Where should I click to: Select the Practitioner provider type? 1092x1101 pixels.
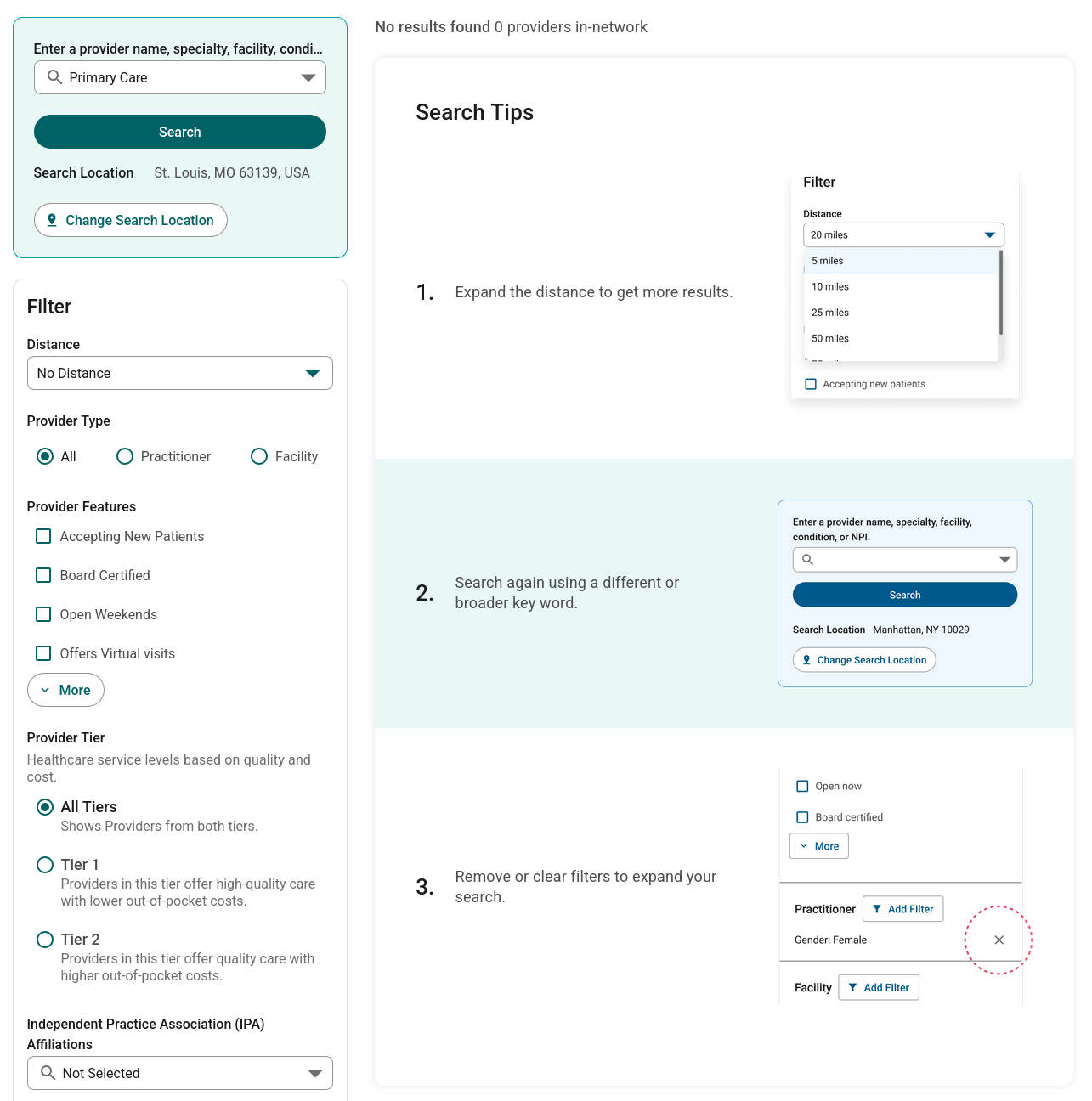click(x=125, y=456)
